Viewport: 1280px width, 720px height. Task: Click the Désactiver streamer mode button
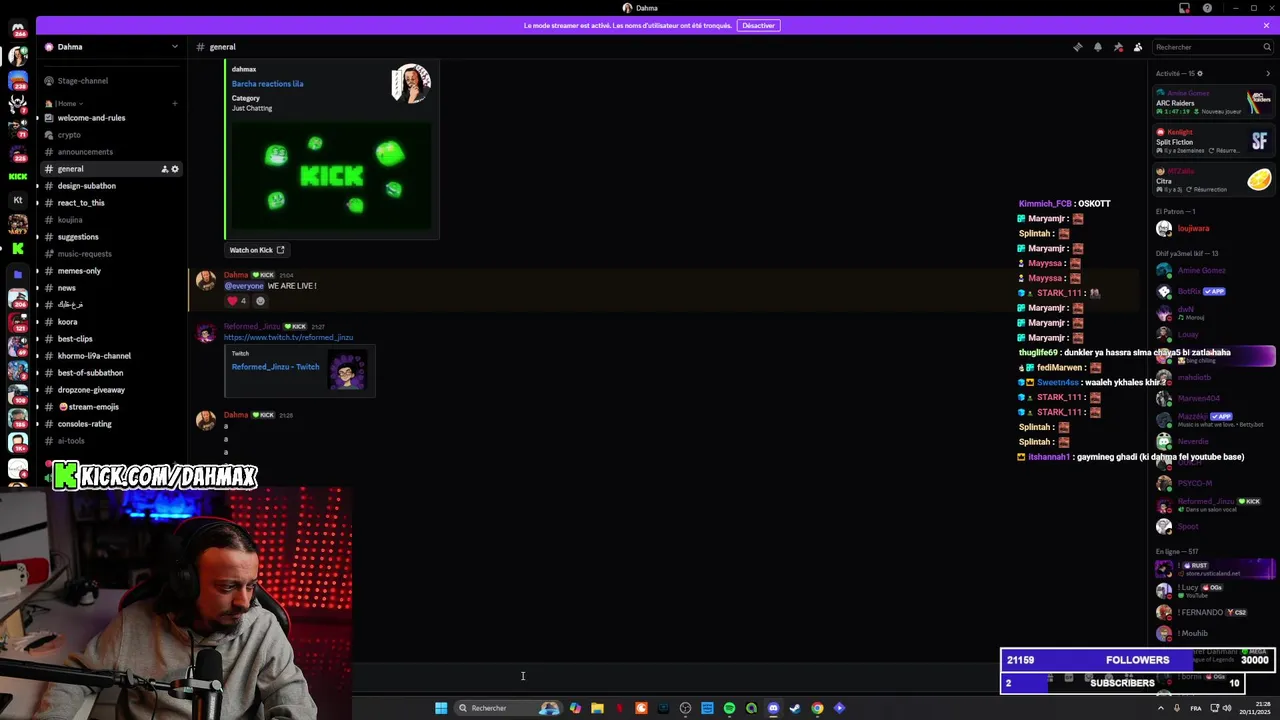coord(758,25)
